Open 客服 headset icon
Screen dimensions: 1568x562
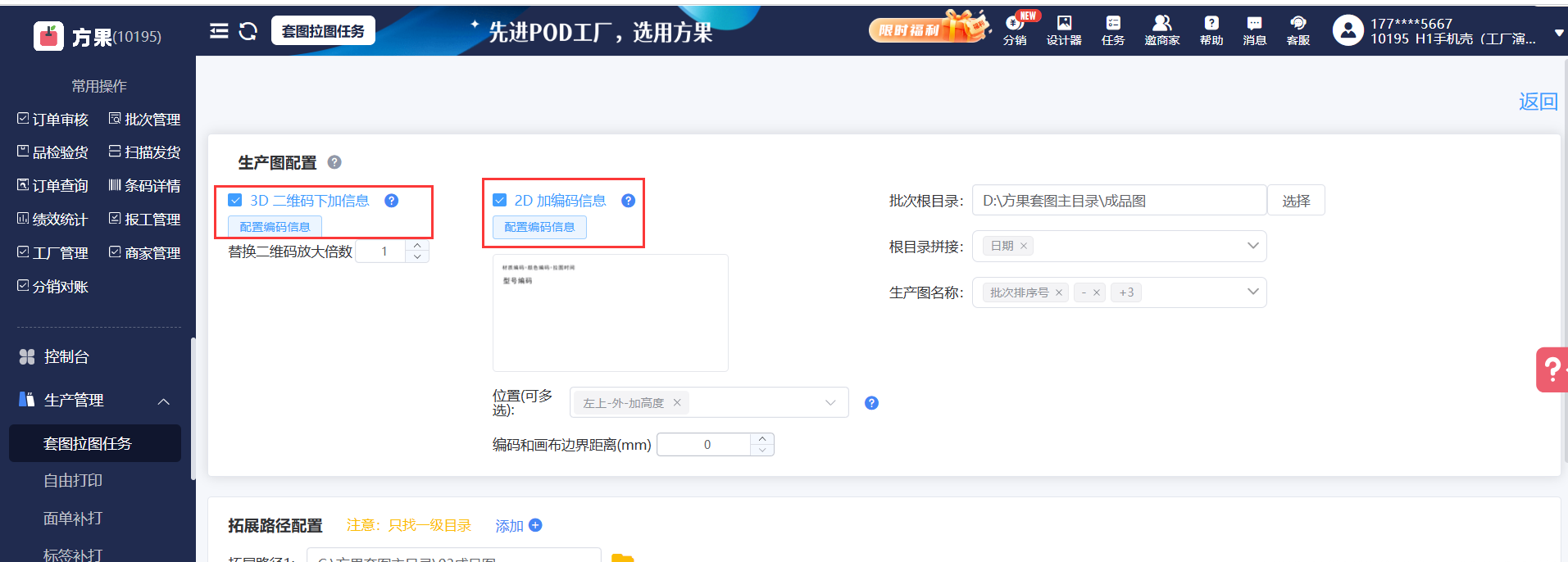(x=1298, y=29)
